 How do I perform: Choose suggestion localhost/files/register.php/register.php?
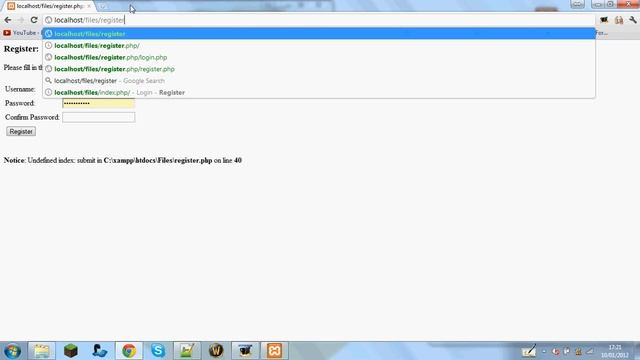(x=319, y=69)
